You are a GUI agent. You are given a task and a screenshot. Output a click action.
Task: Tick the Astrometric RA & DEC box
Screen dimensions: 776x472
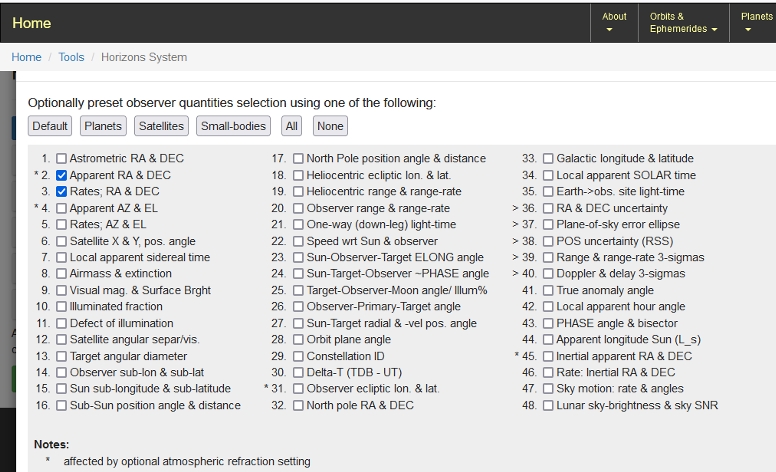[62, 158]
